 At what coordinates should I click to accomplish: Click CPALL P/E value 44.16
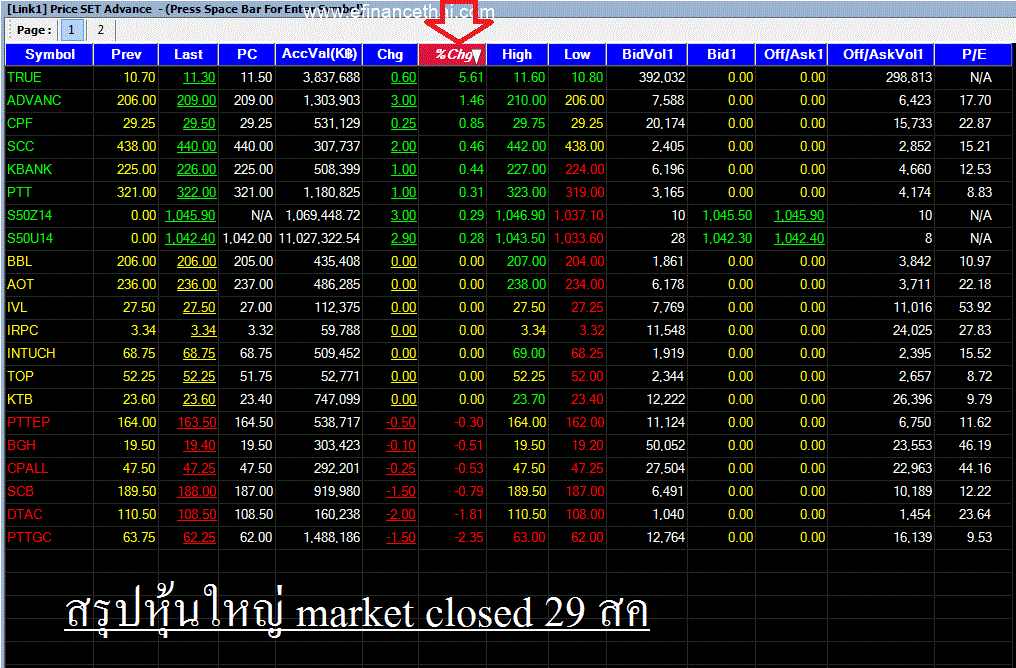(x=975, y=468)
